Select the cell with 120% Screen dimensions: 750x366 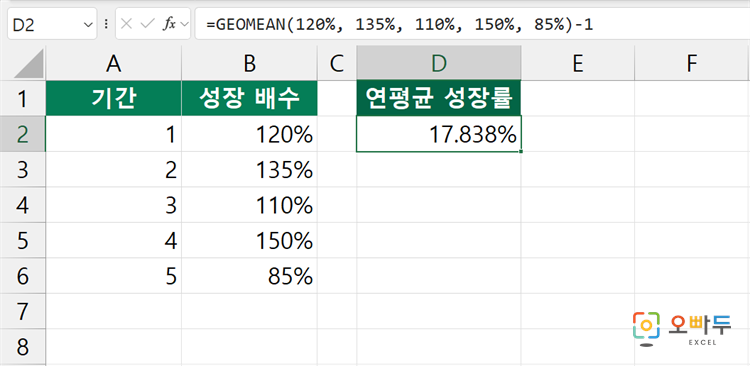click(x=249, y=134)
